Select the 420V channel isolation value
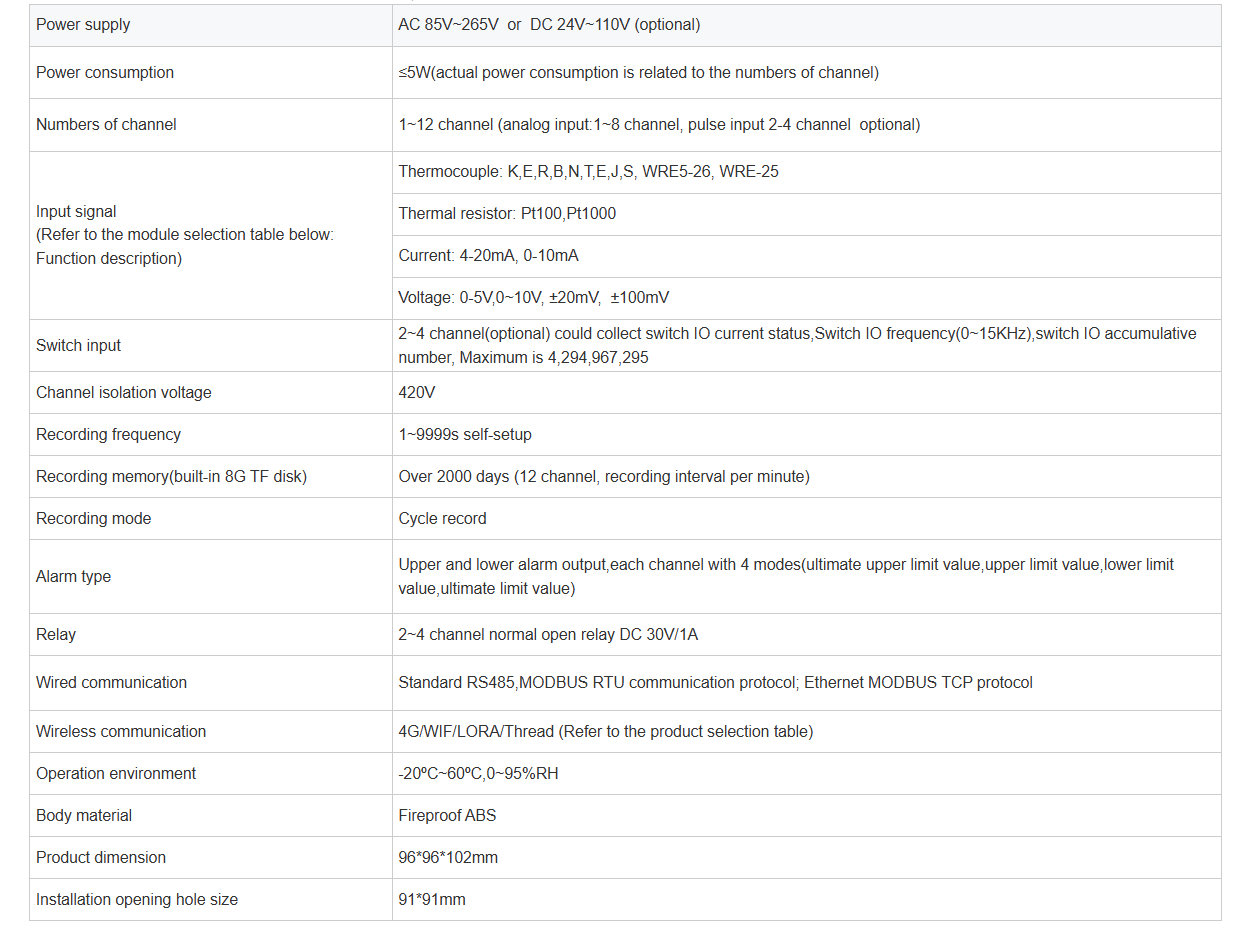The height and width of the screenshot is (932, 1235). 417,393
